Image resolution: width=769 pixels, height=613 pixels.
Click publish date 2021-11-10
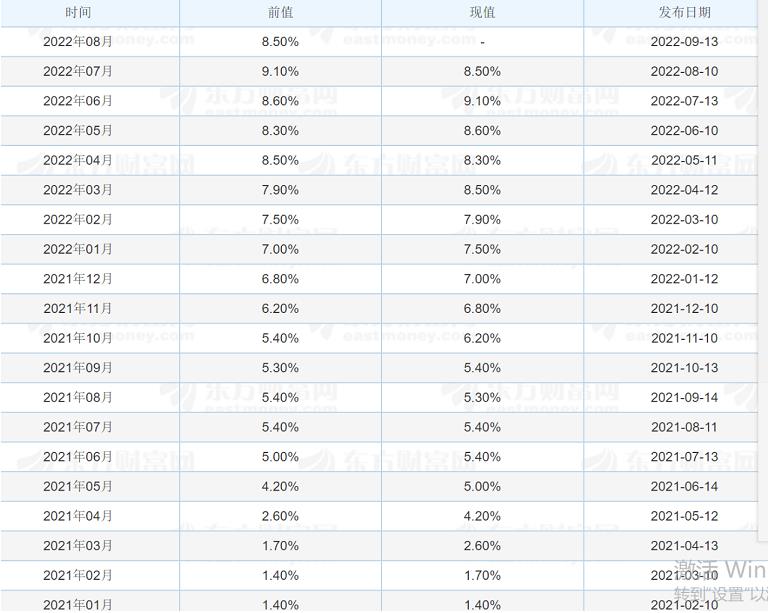[x=684, y=338]
